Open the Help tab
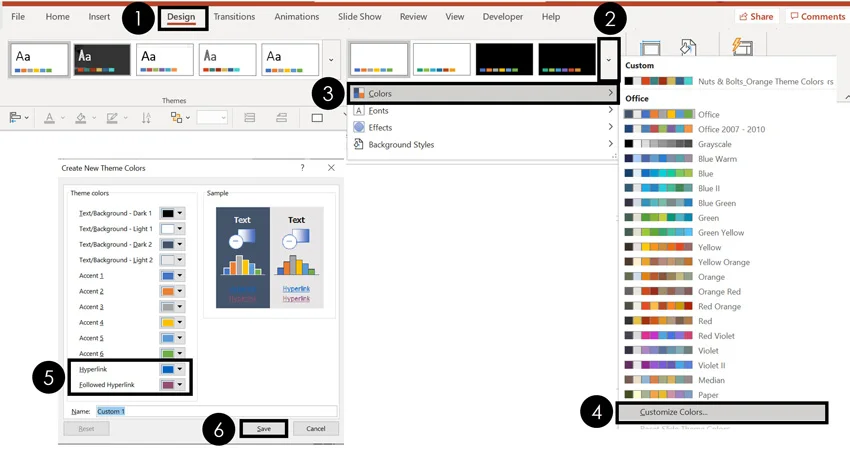850x453 pixels. (x=551, y=17)
